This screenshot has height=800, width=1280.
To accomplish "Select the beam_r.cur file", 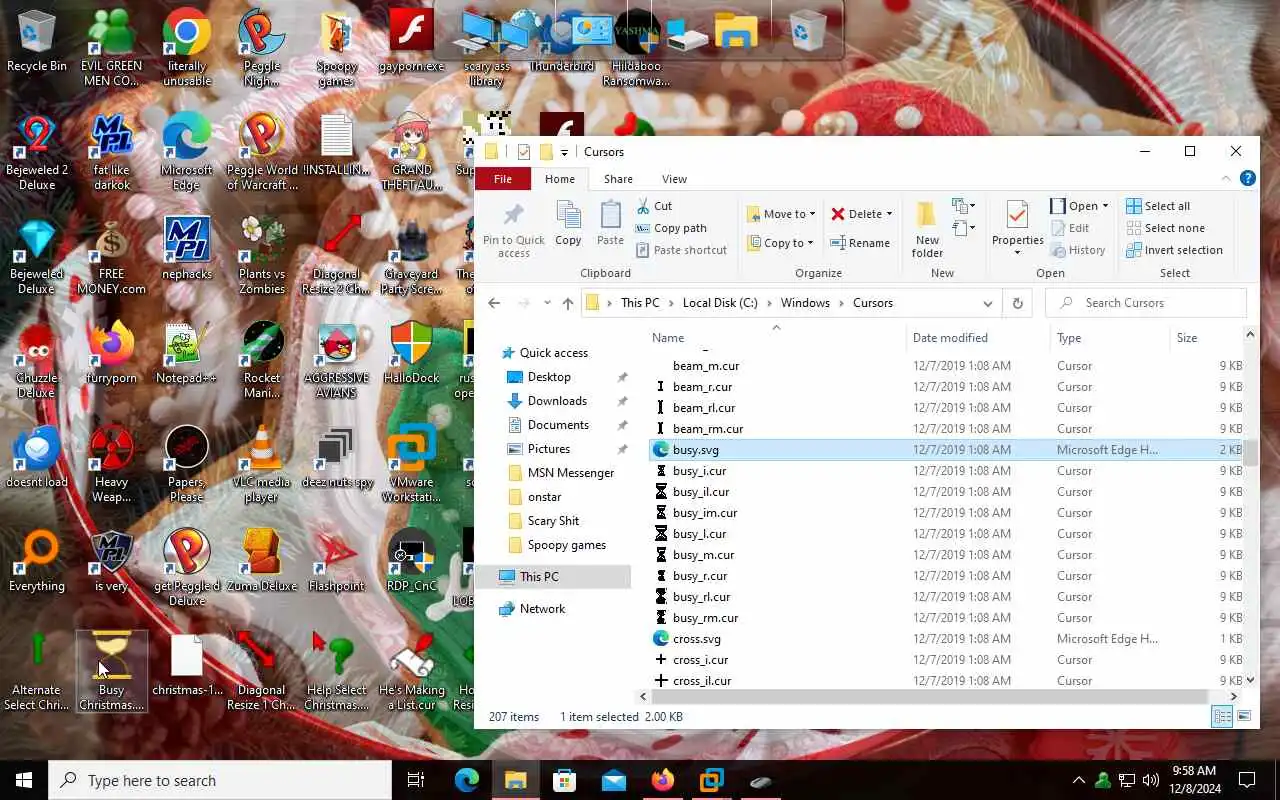I will [x=945, y=387].
